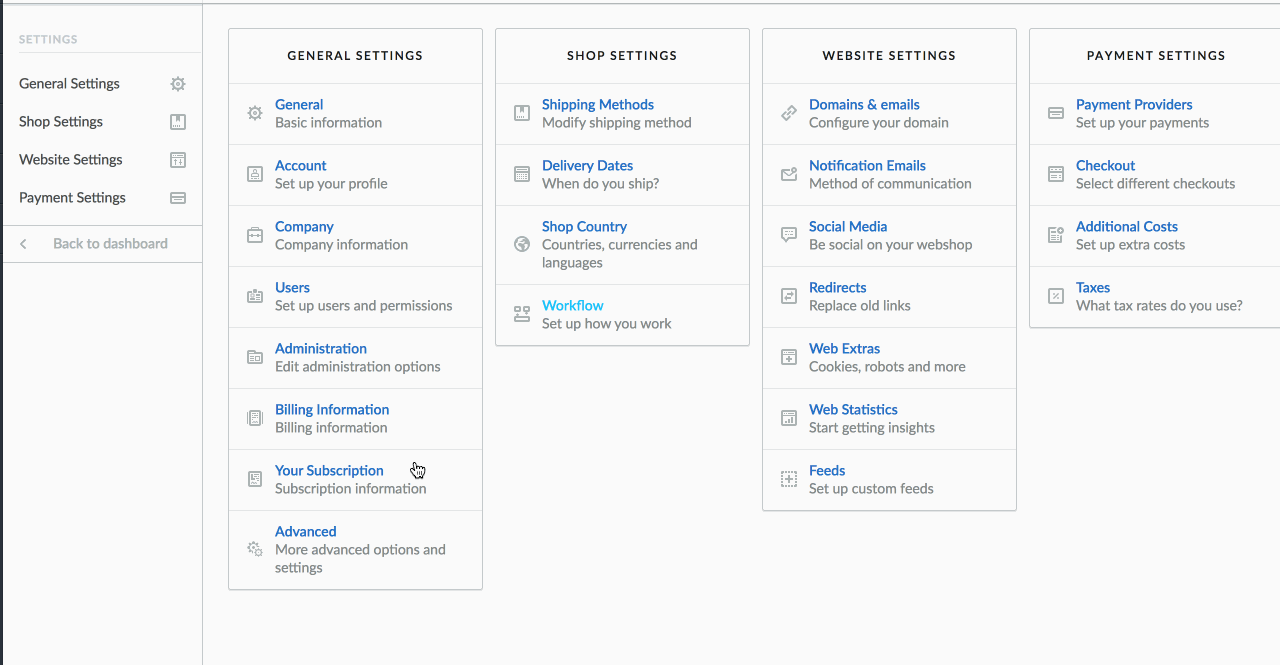Open the General basic information link

[299, 105]
